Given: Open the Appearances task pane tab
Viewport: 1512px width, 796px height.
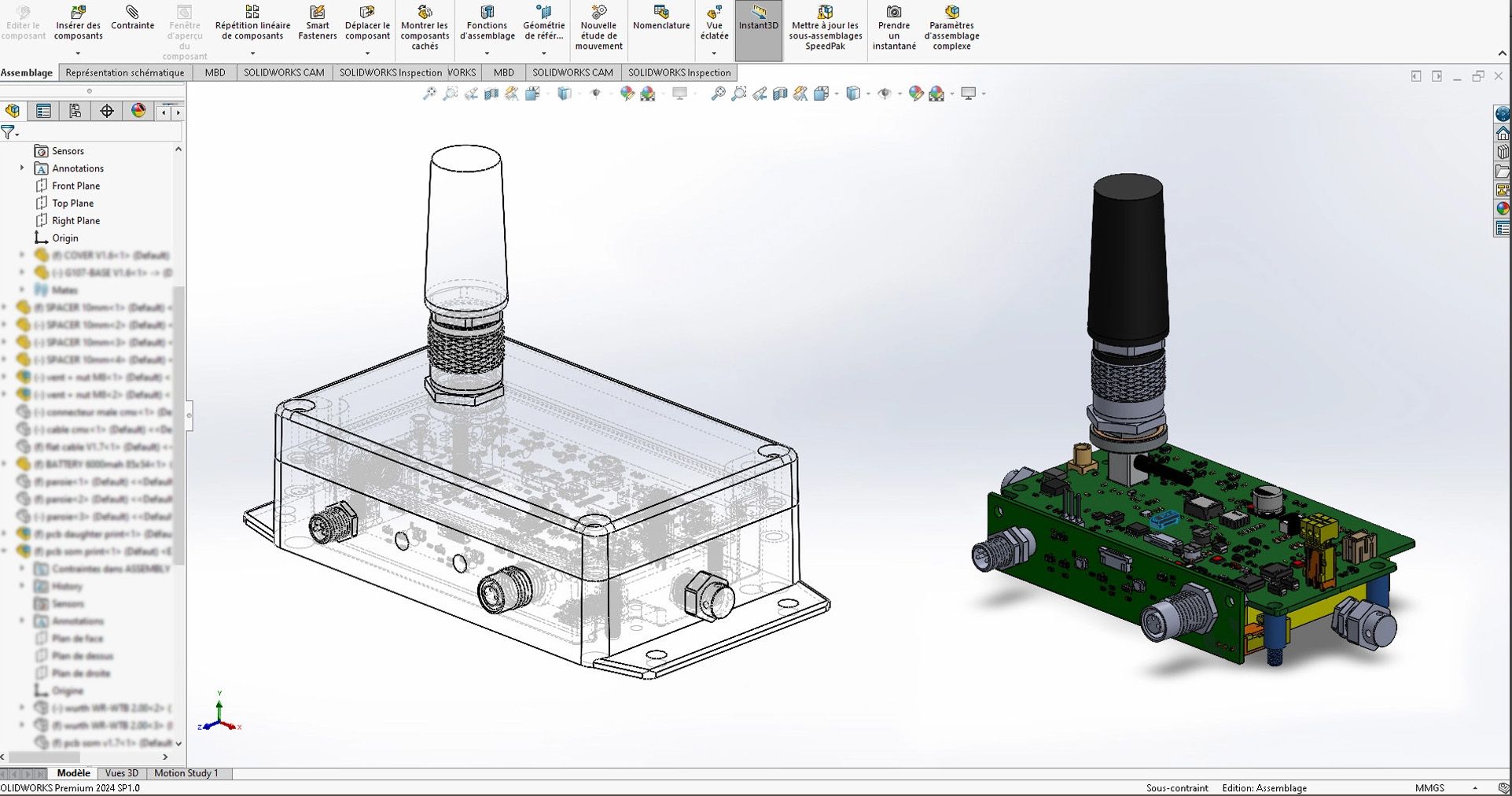Looking at the screenshot, I should (x=1503, y=208).
